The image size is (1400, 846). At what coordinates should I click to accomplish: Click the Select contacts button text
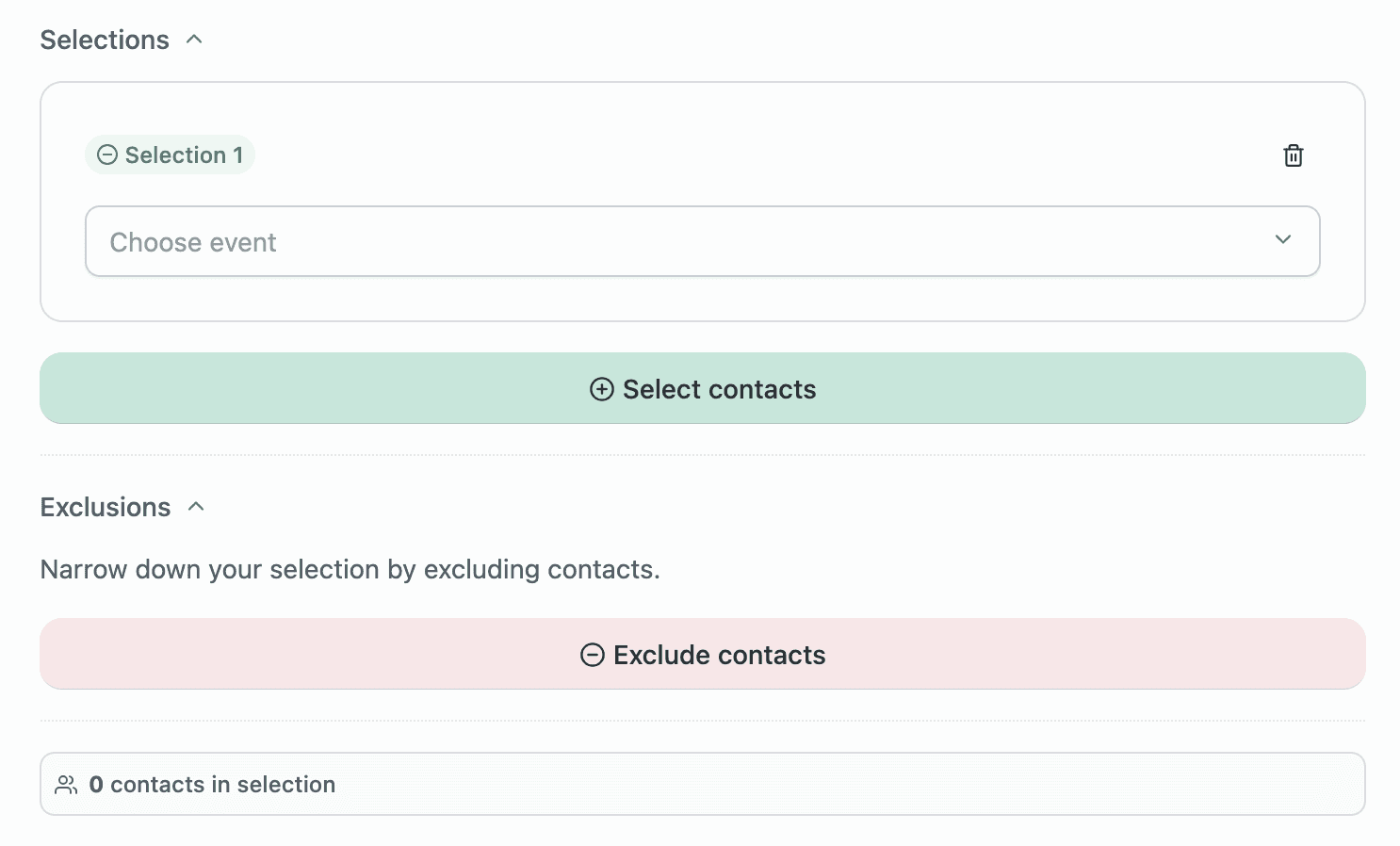coord(719,389)
